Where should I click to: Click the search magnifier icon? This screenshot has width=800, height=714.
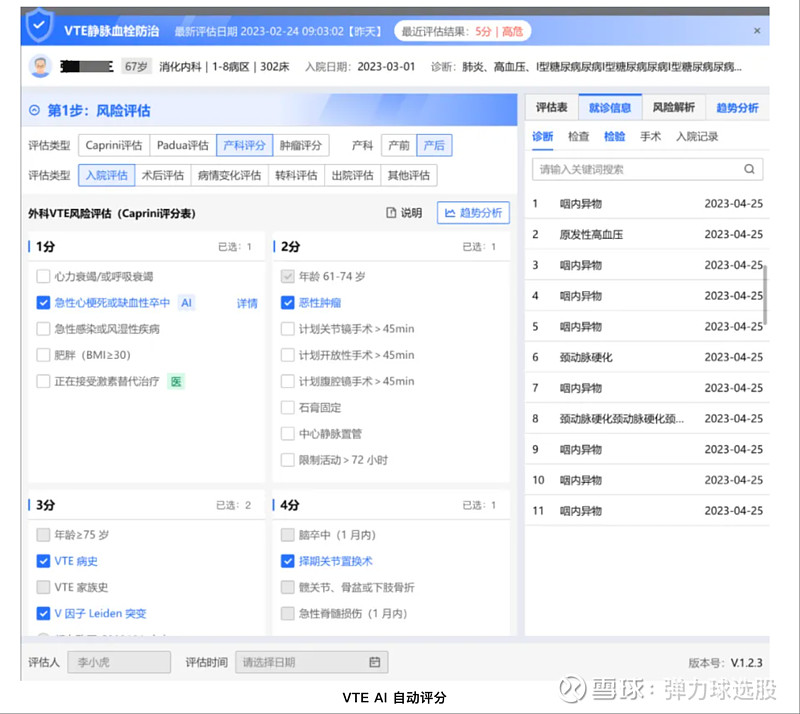749,169
